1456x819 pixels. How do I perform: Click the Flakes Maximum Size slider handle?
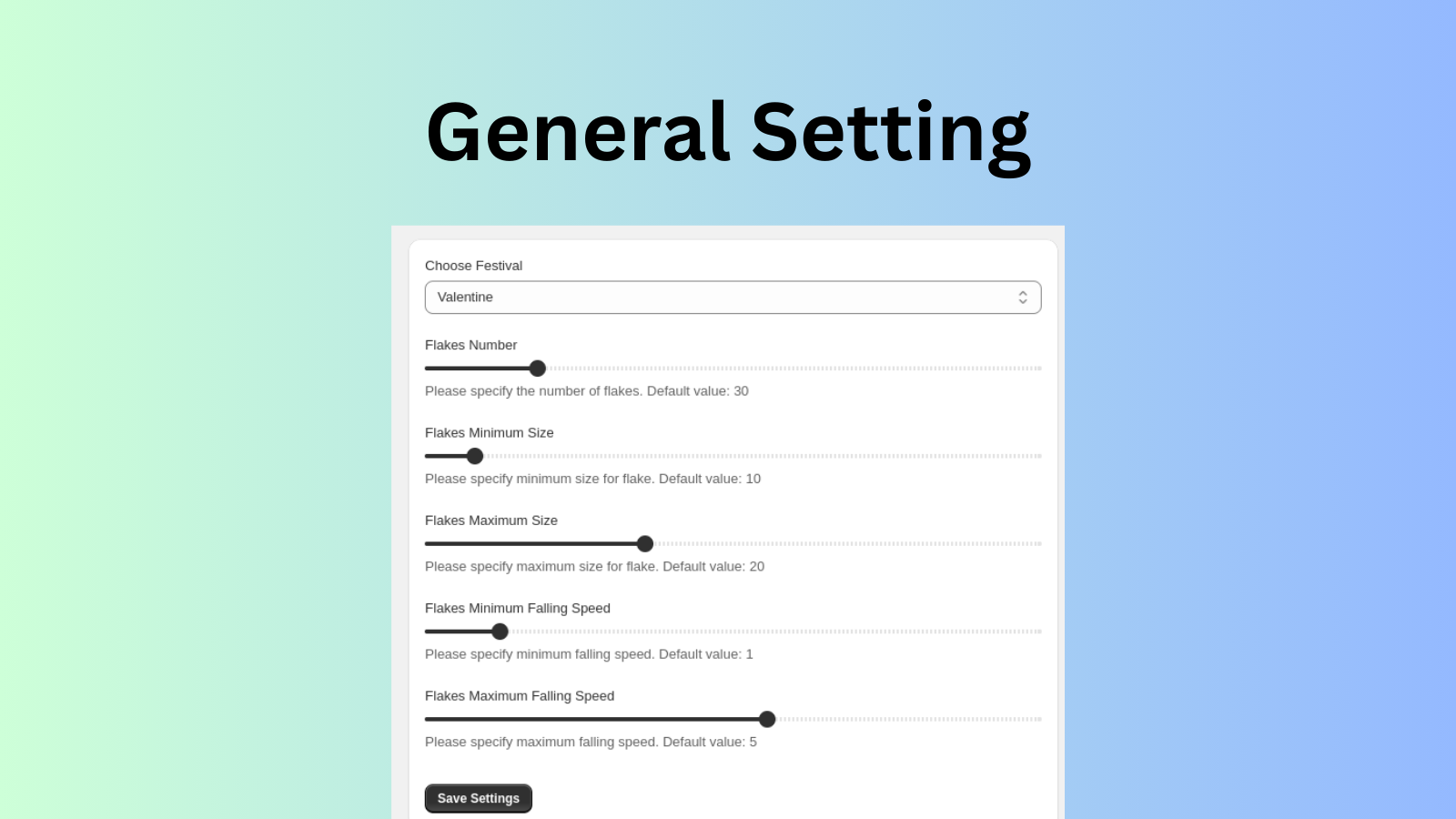coord(644,543)
